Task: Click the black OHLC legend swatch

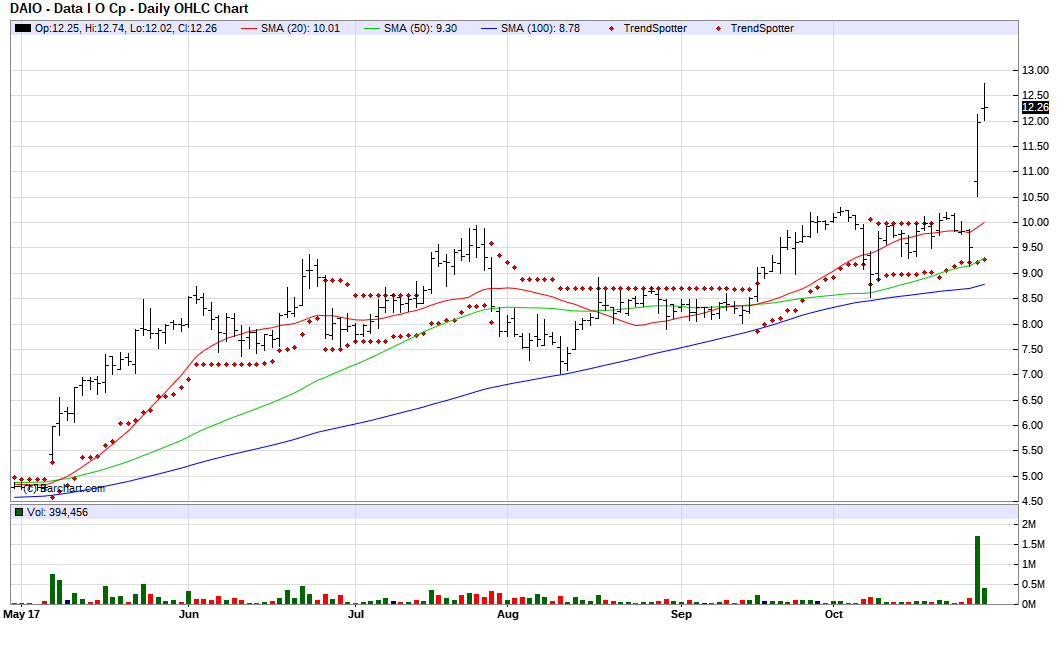Action: pyautogui.click(x=23, y=28)
